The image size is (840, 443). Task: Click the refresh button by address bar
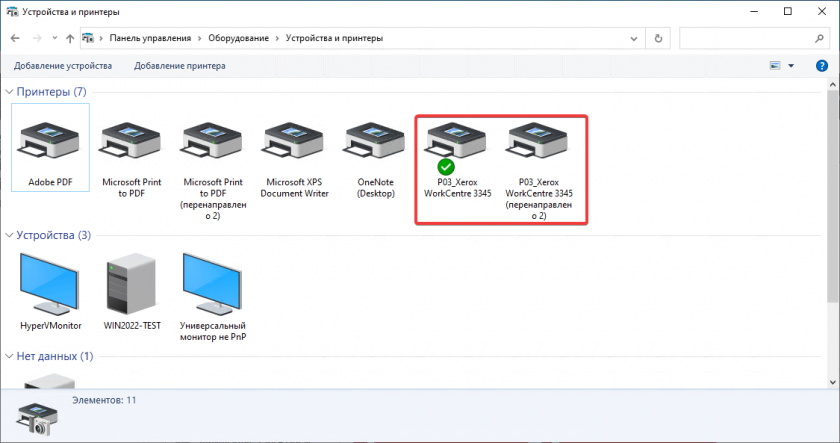coord(658,38)
